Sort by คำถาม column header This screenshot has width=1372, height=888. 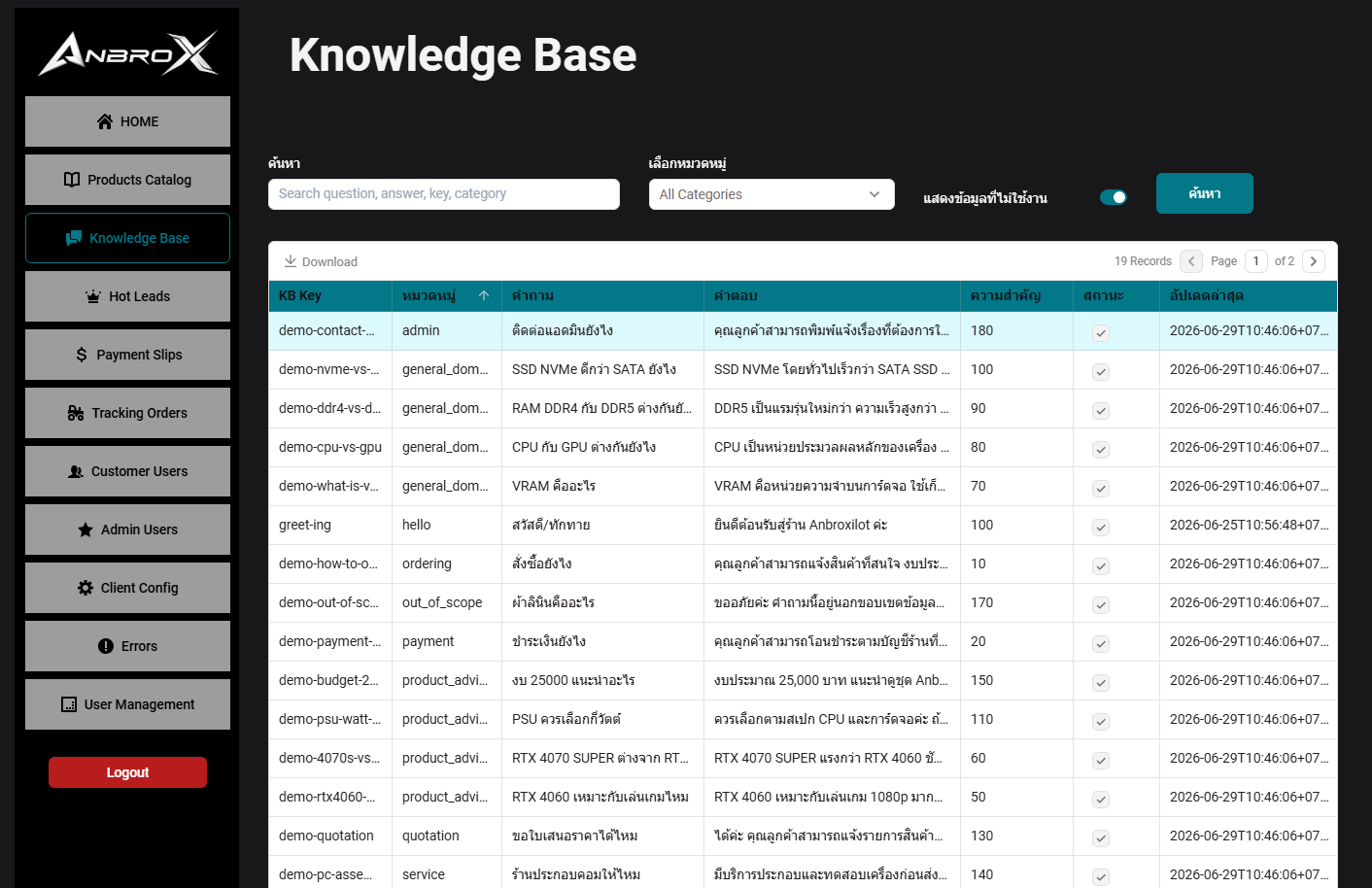(x=602, y=295)
